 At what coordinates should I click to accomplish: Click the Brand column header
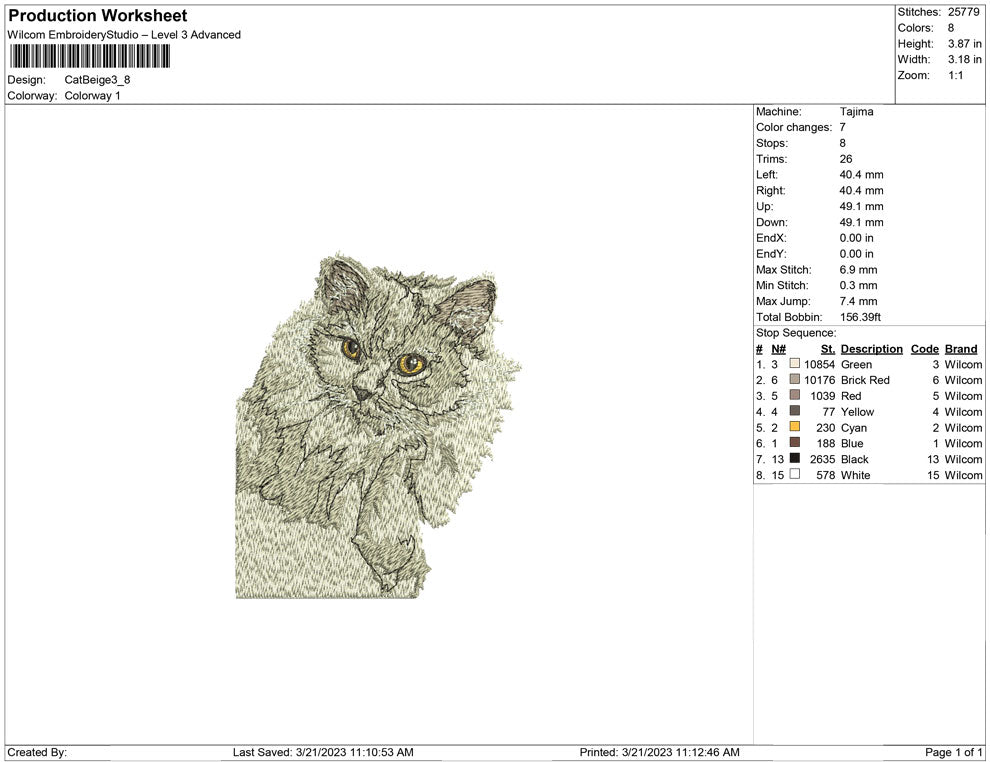point(960,349)
